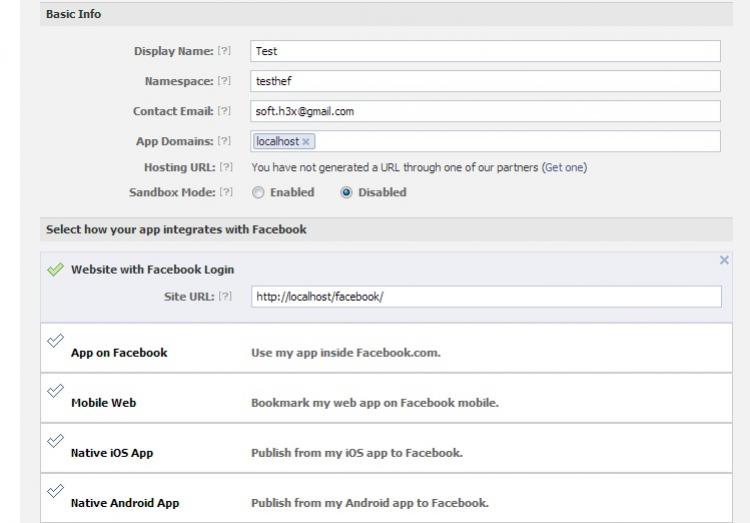The image size is (750, 523).
Task: Click the Hosting URL label
Action: click(x=180, y=167)
